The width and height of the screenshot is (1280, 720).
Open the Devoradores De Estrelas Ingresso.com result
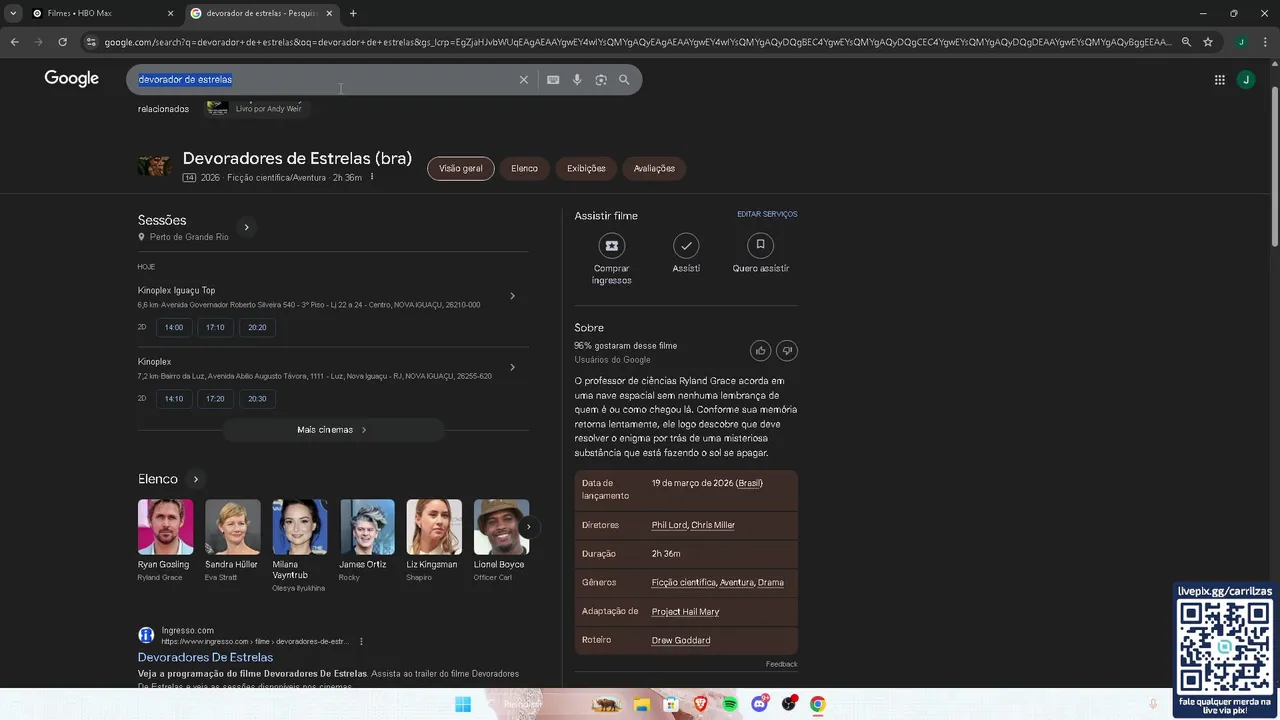tap(205, 657)
